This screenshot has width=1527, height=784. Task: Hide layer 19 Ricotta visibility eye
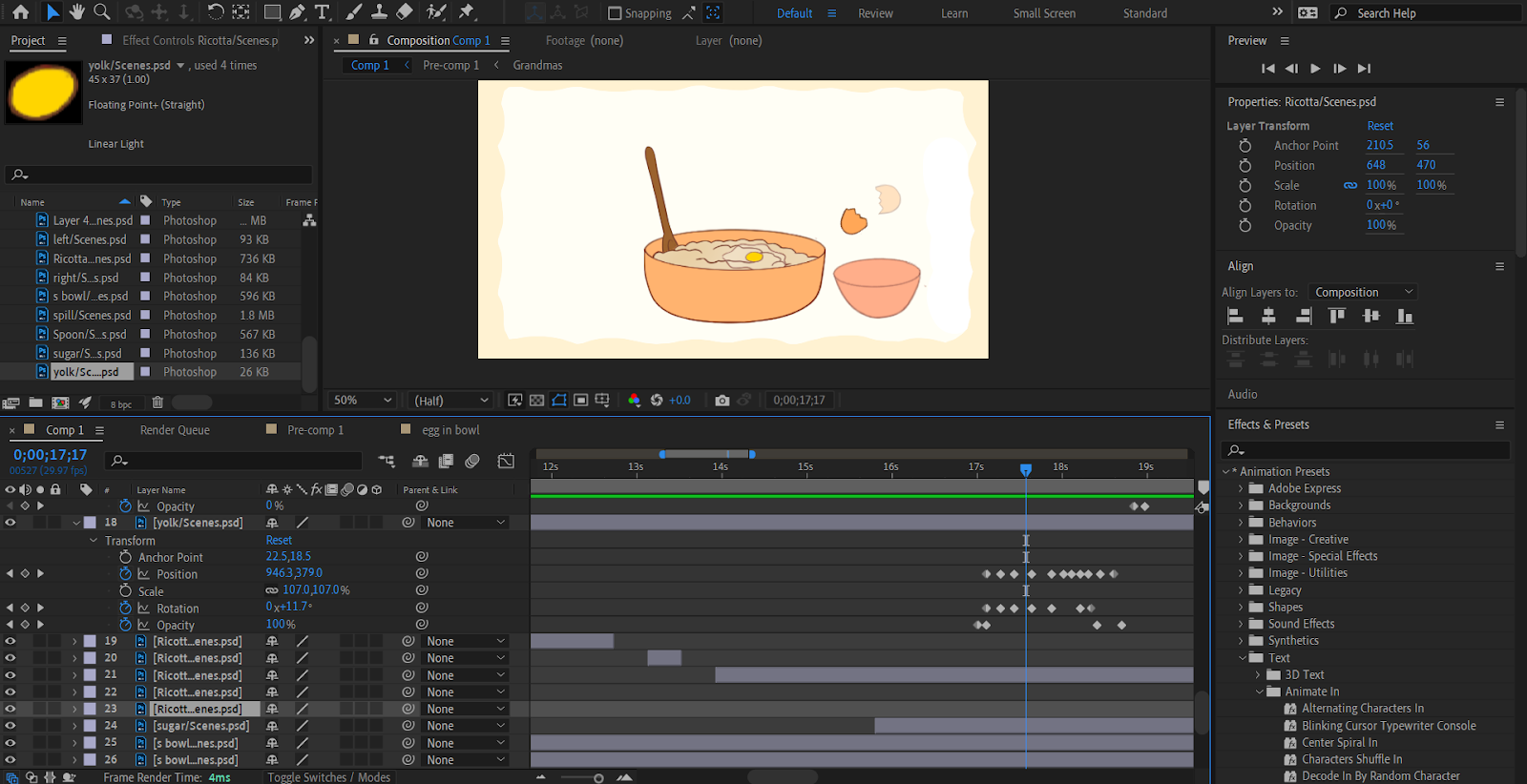click(x=10, y=642)
